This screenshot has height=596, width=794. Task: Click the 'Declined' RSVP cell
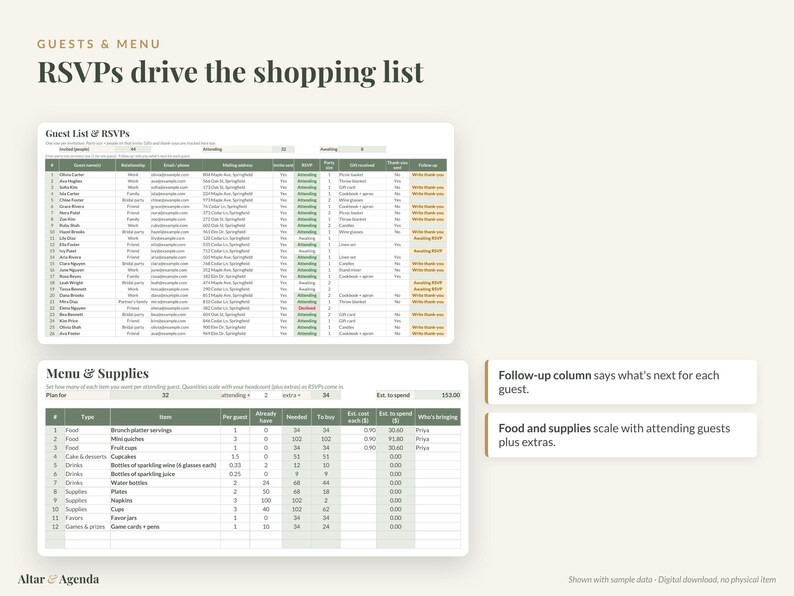307,308
